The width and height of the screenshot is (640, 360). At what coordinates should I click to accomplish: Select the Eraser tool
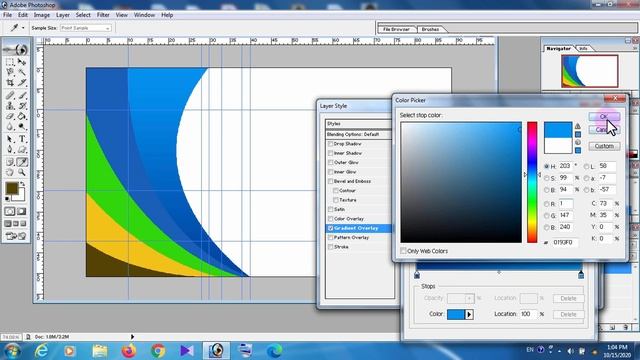10,116
